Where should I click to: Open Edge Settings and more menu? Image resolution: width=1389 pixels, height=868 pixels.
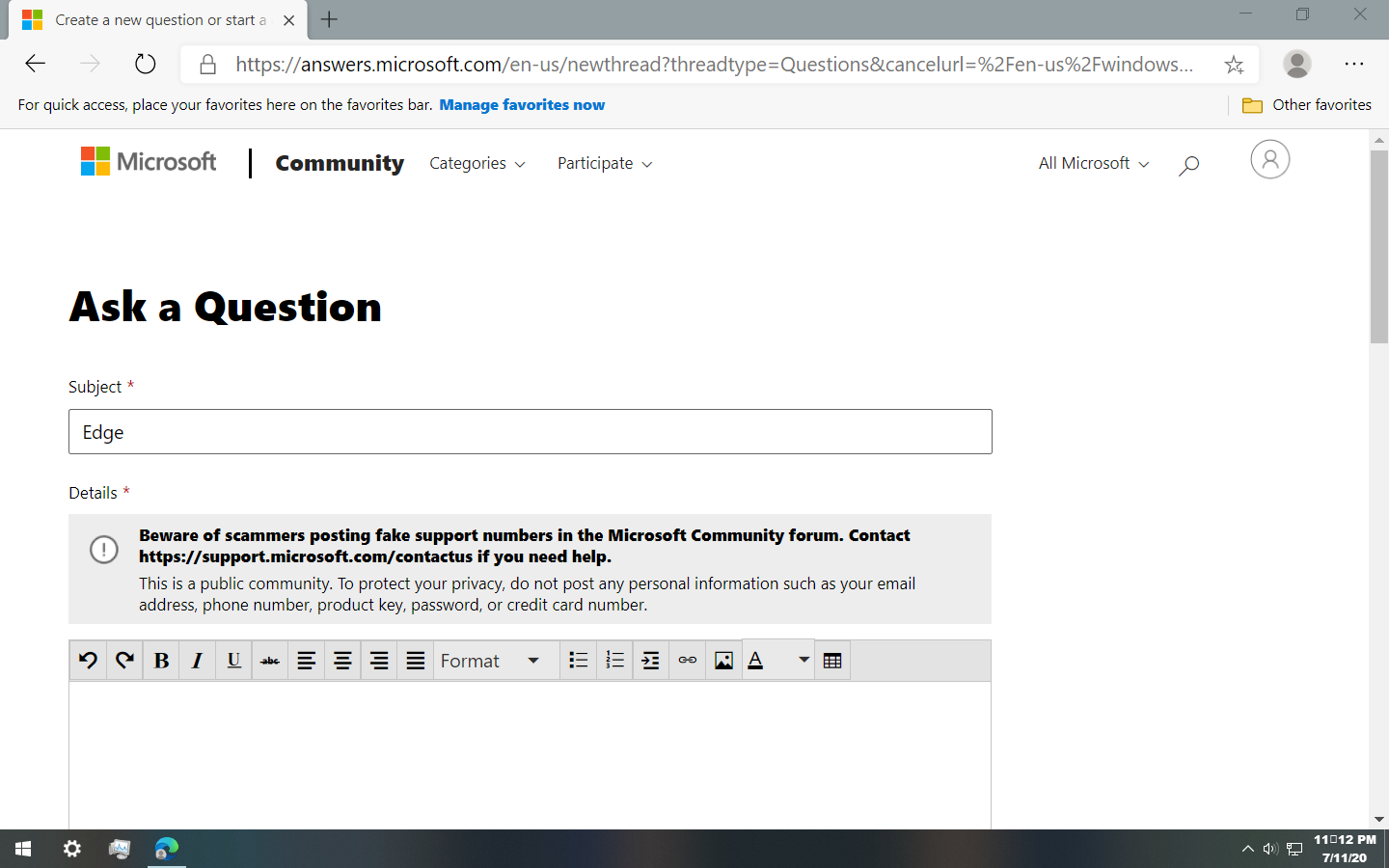(x=1354, y=65)
